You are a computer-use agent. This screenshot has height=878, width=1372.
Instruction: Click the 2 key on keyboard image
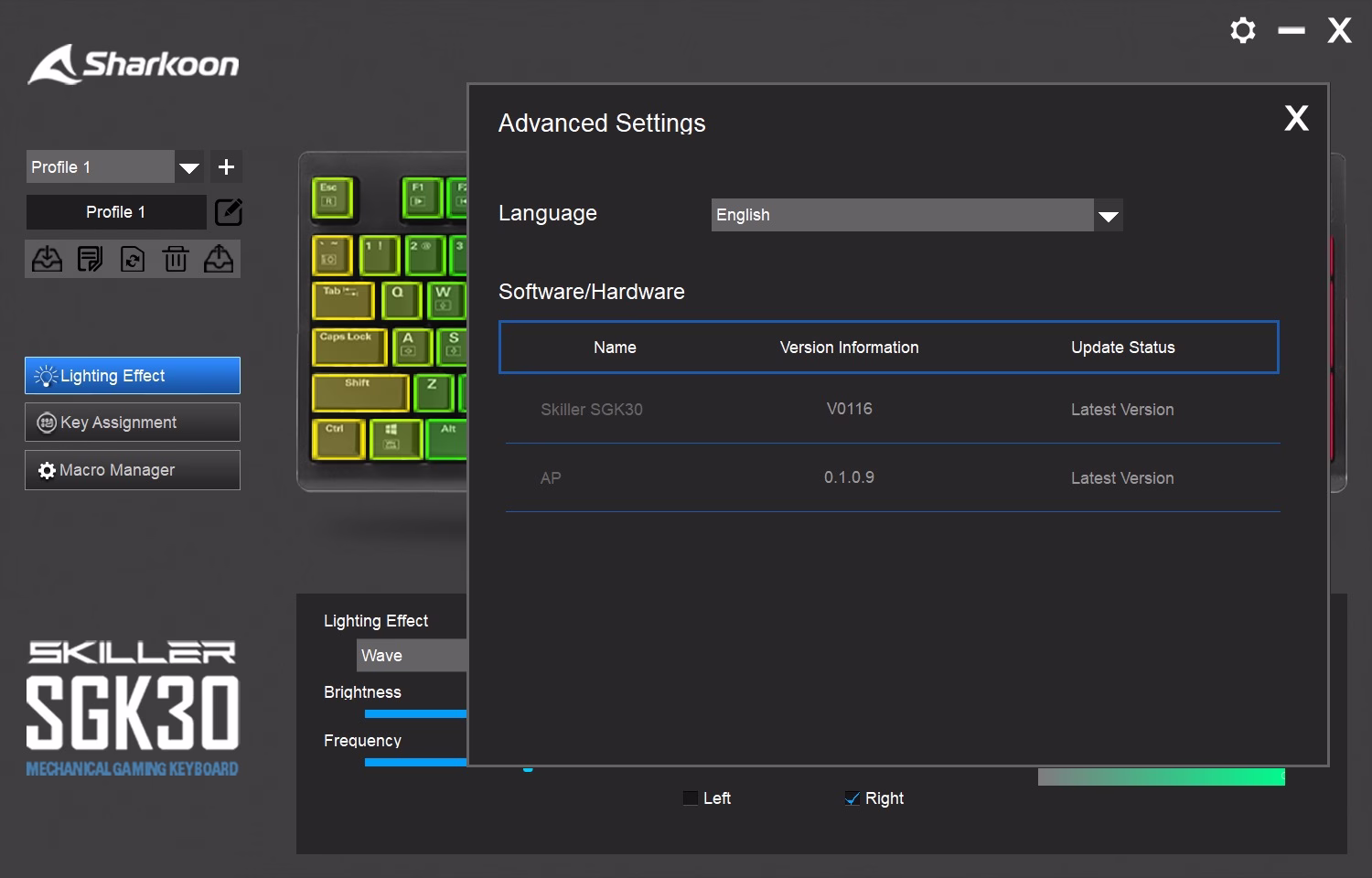tap(423, 256)
